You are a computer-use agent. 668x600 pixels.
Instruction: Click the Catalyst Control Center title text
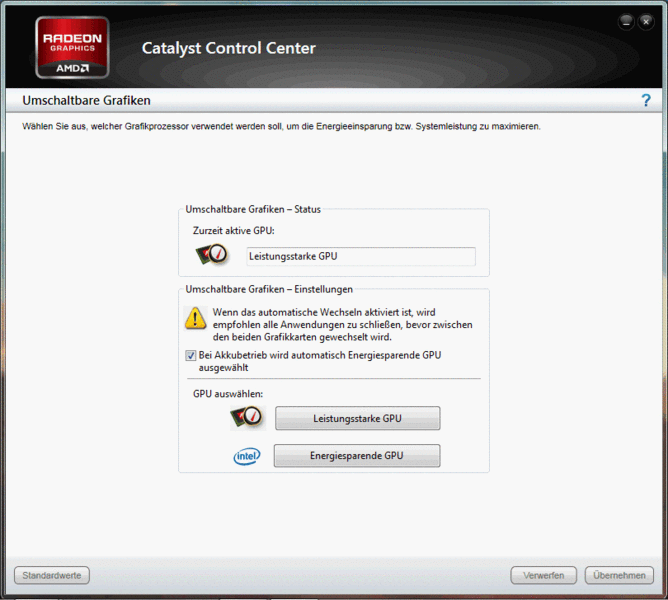pos(229,48)
